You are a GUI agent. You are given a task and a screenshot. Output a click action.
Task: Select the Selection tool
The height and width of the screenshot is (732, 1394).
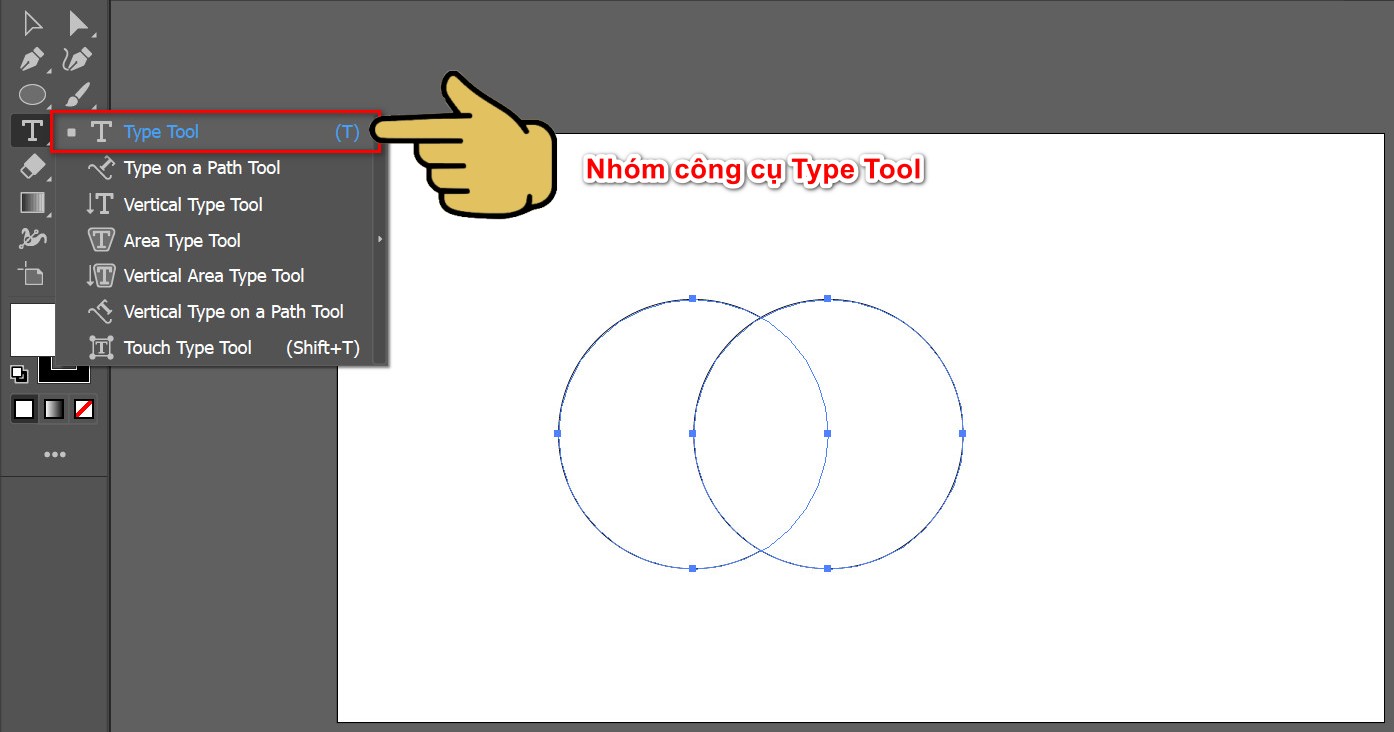(31, 21)
